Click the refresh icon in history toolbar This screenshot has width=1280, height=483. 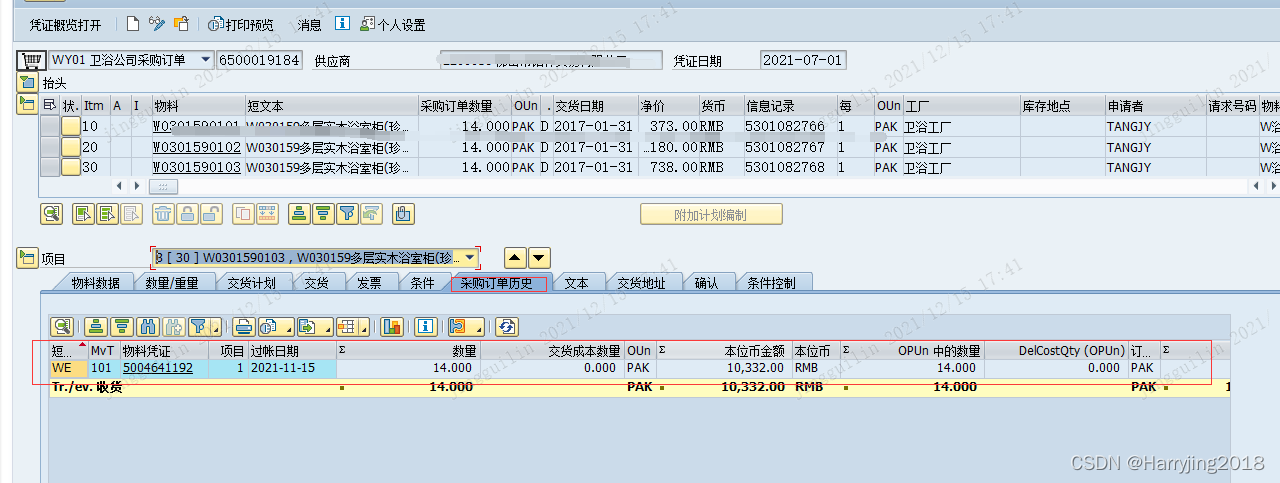coord(507,326)
